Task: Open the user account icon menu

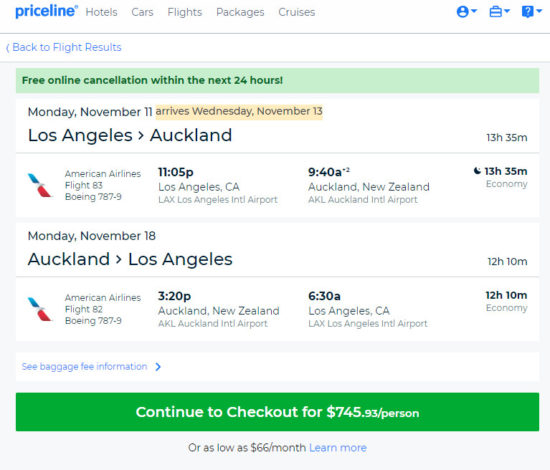Action: pos(462,12)
